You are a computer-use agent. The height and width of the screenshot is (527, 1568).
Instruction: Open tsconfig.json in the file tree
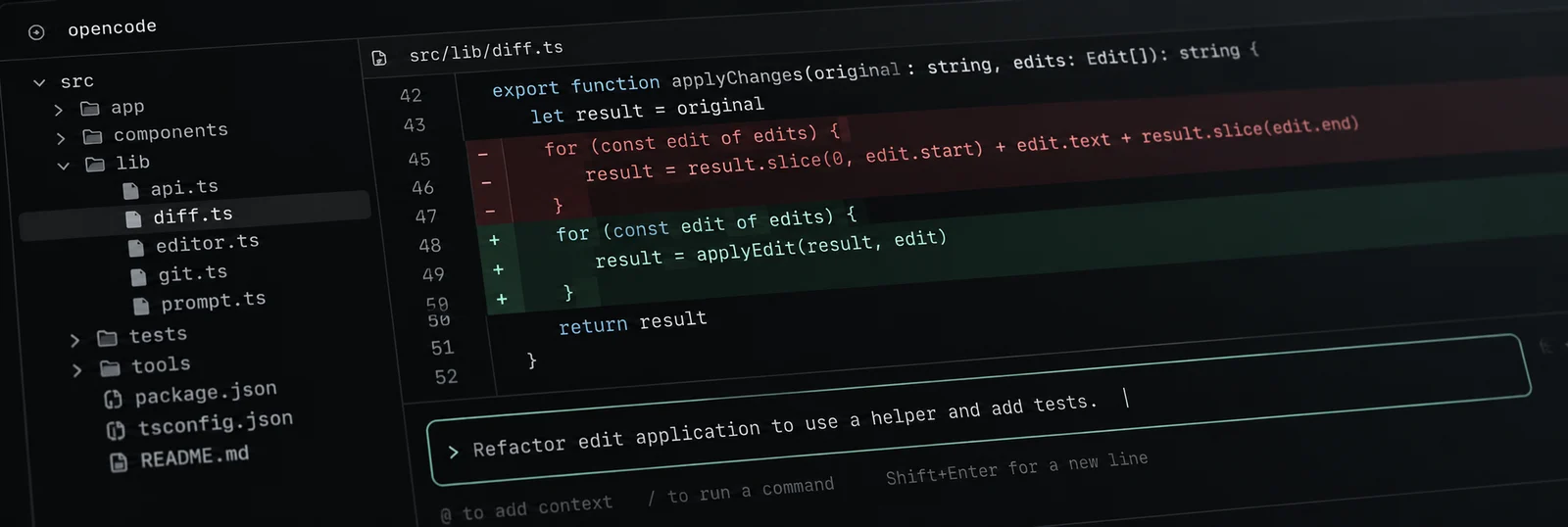(x=216, y=423)
